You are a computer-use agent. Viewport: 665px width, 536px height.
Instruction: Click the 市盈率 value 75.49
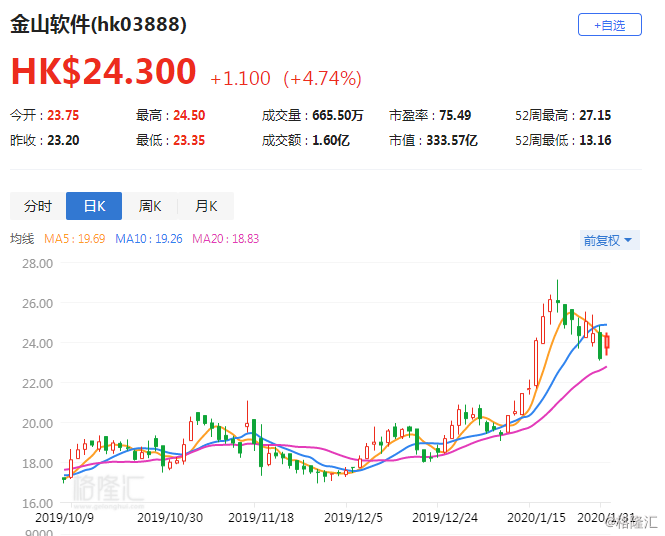pyautogui.click(x=455, y=115)
